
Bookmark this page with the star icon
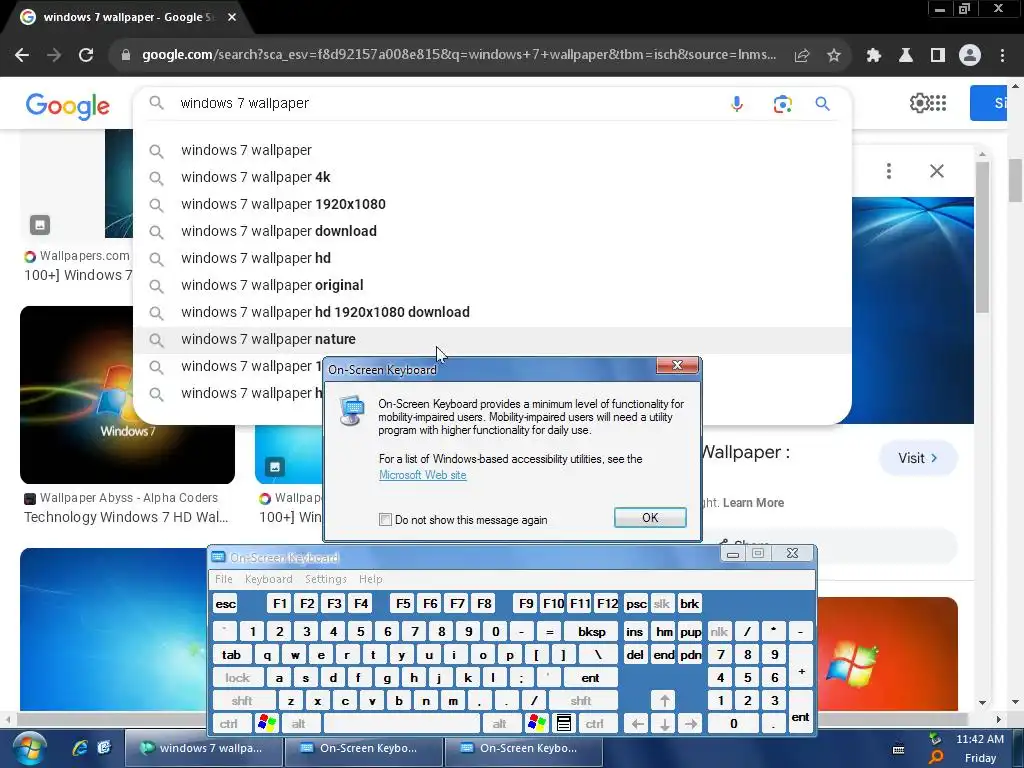click(x=834, y=56)
